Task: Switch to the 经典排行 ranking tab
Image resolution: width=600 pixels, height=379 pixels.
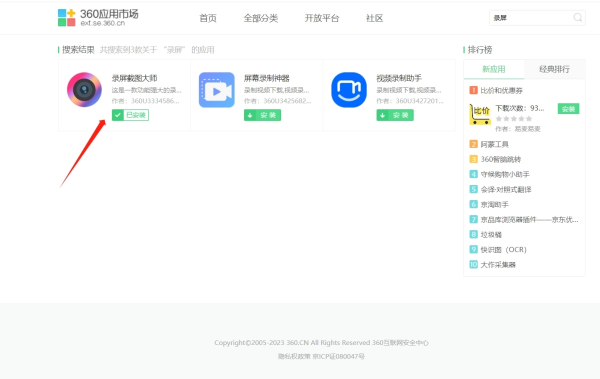Action: [554, 69]
